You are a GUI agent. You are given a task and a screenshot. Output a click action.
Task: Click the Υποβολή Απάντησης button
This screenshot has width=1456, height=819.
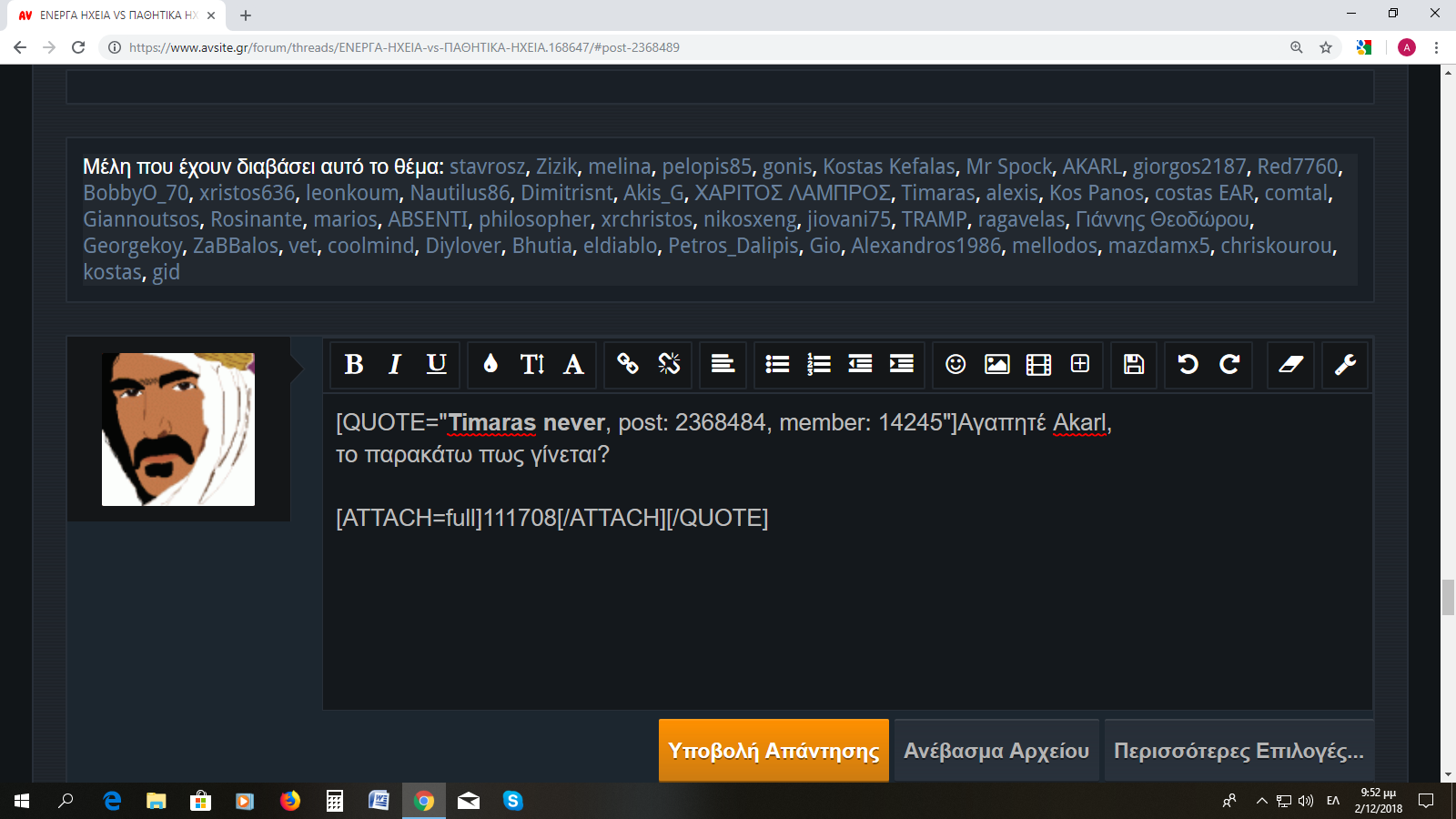[x=773, y=751]
